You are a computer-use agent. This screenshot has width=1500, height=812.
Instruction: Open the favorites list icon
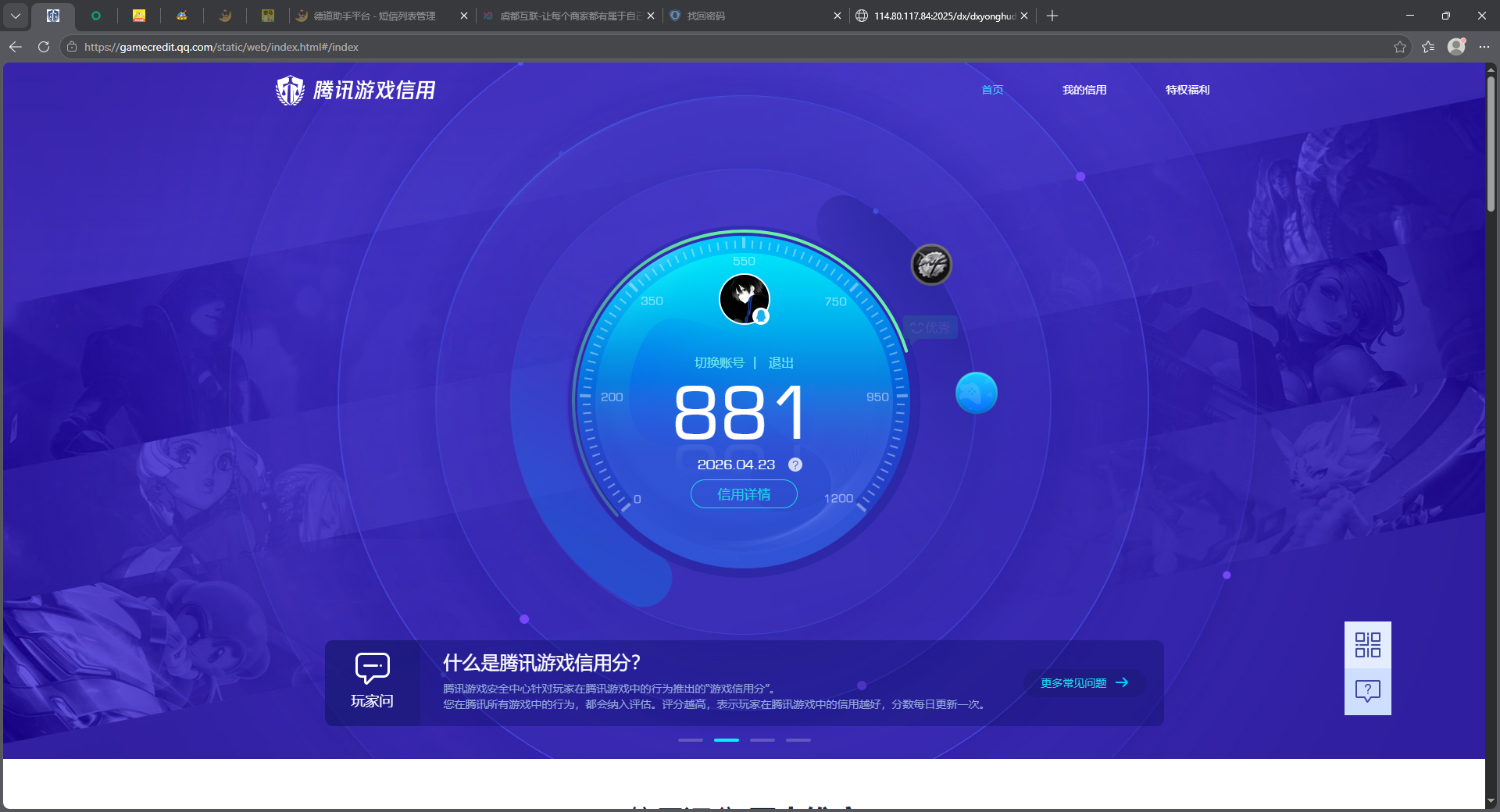pyautogui.click(x=1428, y=47)
